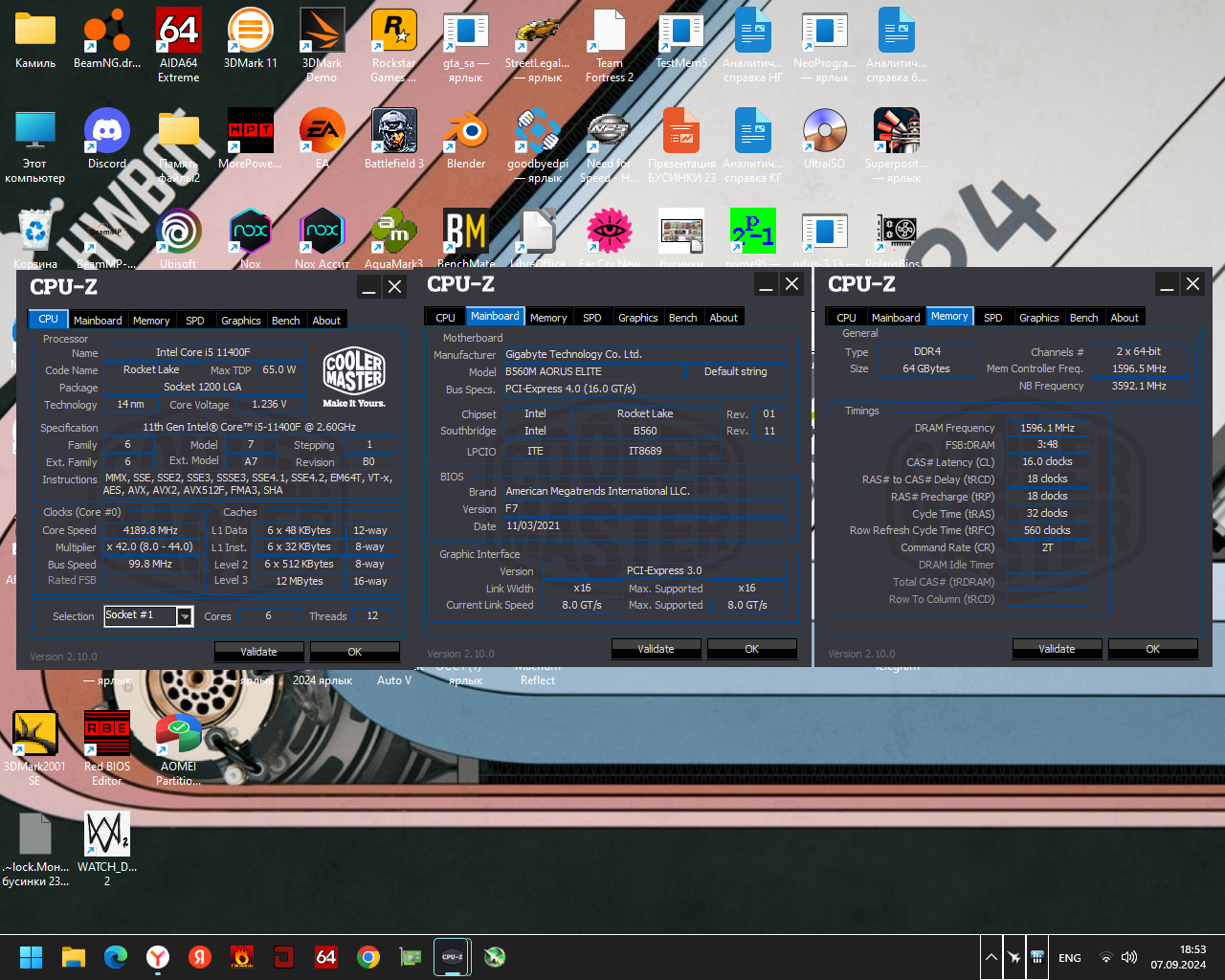Click CPU-Z taskbar icon
This screenshot has height=980, width=1225.
pyautogui.click(x=453, y=957)
